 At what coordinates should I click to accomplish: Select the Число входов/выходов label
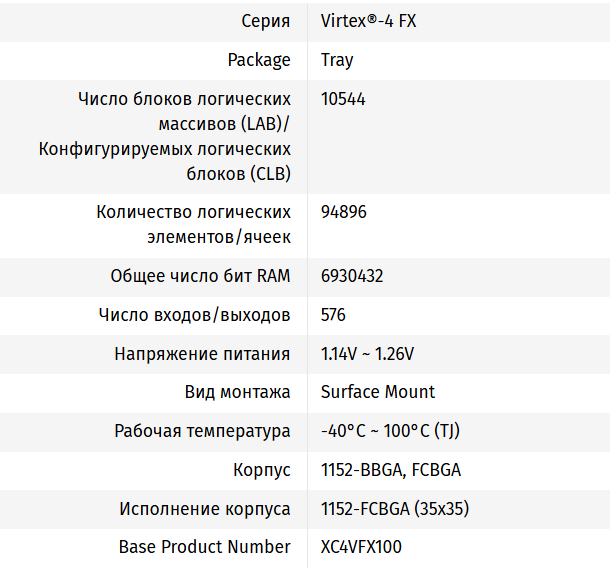[x=195, y=315]
